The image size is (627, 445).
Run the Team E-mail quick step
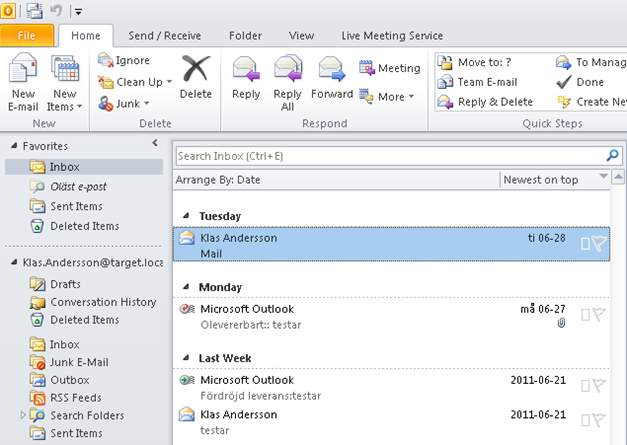[477, 82]
